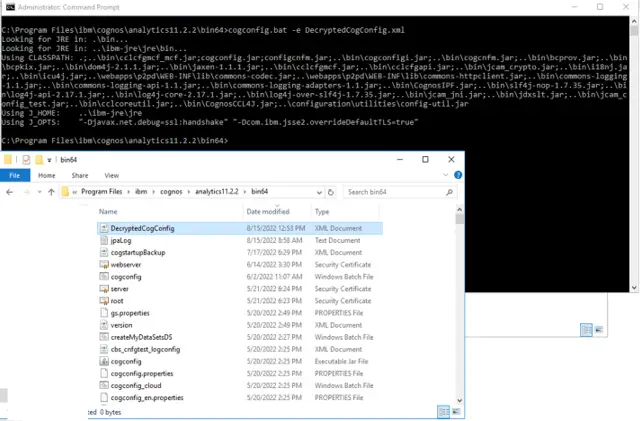This screenshot has height=421, width=640.
Task: Select the cogconfig_en.properties file
Action: click(240, 398)
